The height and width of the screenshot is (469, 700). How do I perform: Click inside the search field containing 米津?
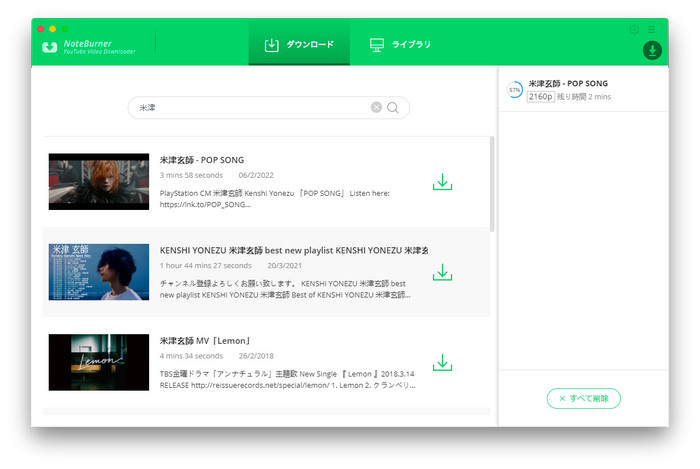point(268,108)
